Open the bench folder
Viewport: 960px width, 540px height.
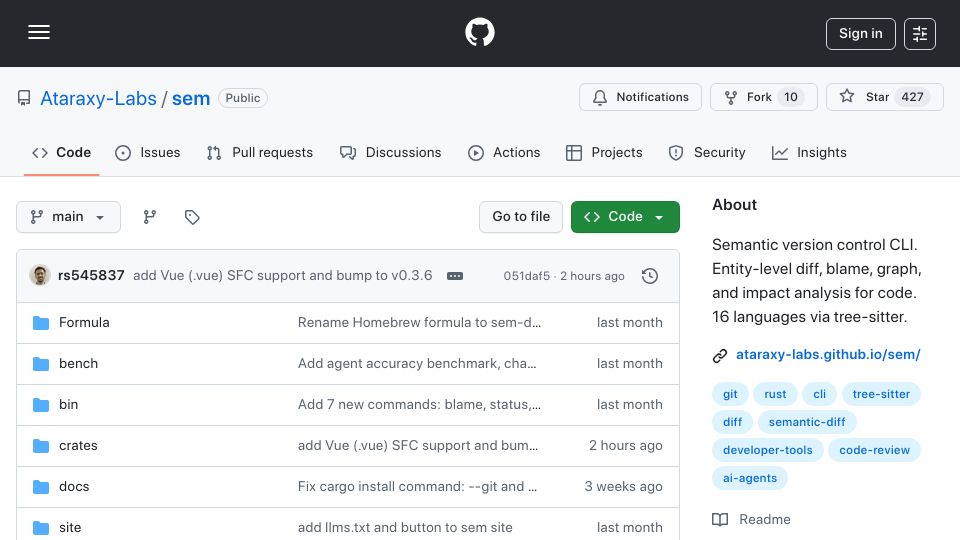(78, 364)
